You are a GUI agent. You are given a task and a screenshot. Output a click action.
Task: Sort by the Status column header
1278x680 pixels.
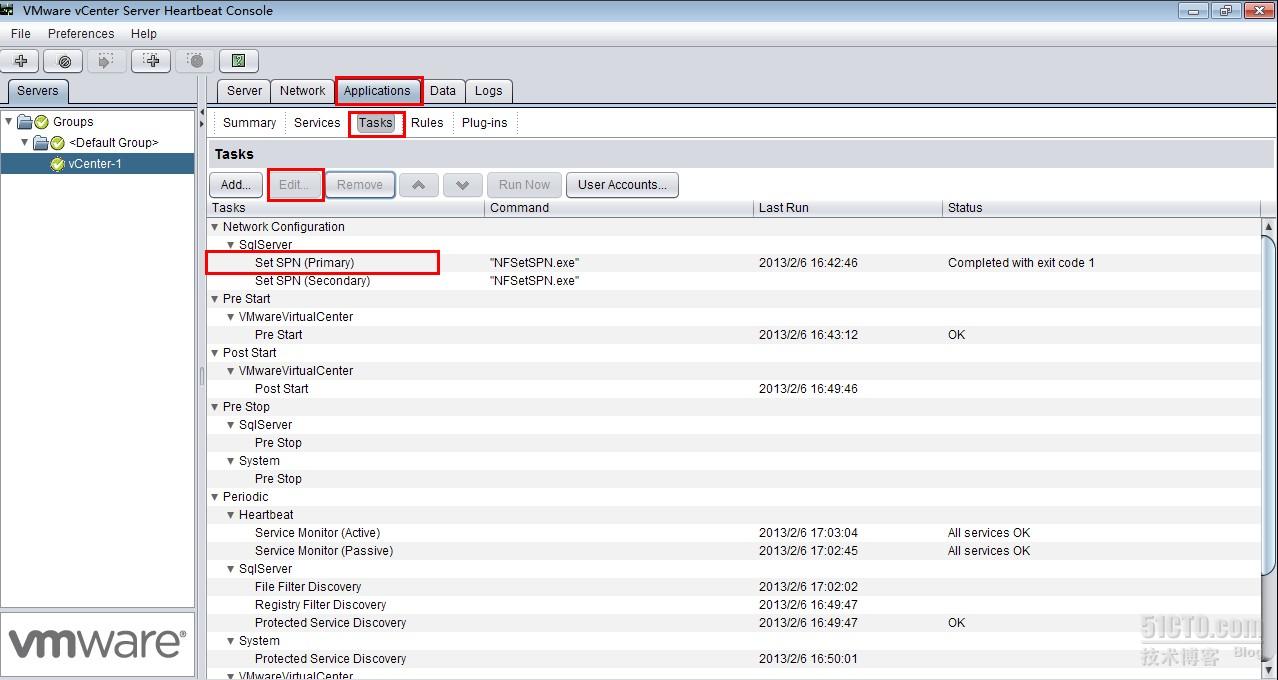pos(1101,208)
